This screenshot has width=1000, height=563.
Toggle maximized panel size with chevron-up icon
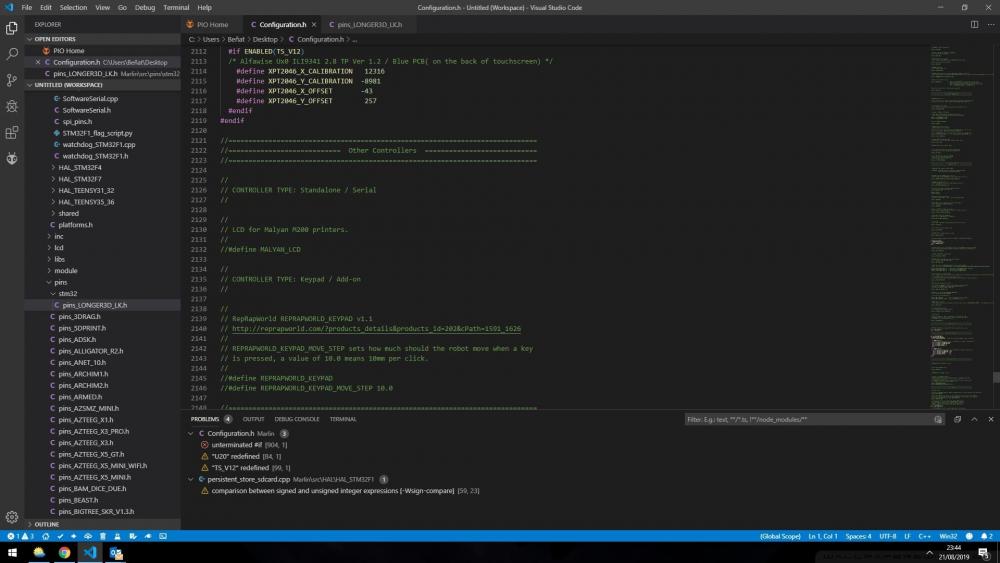coord(975,419)
